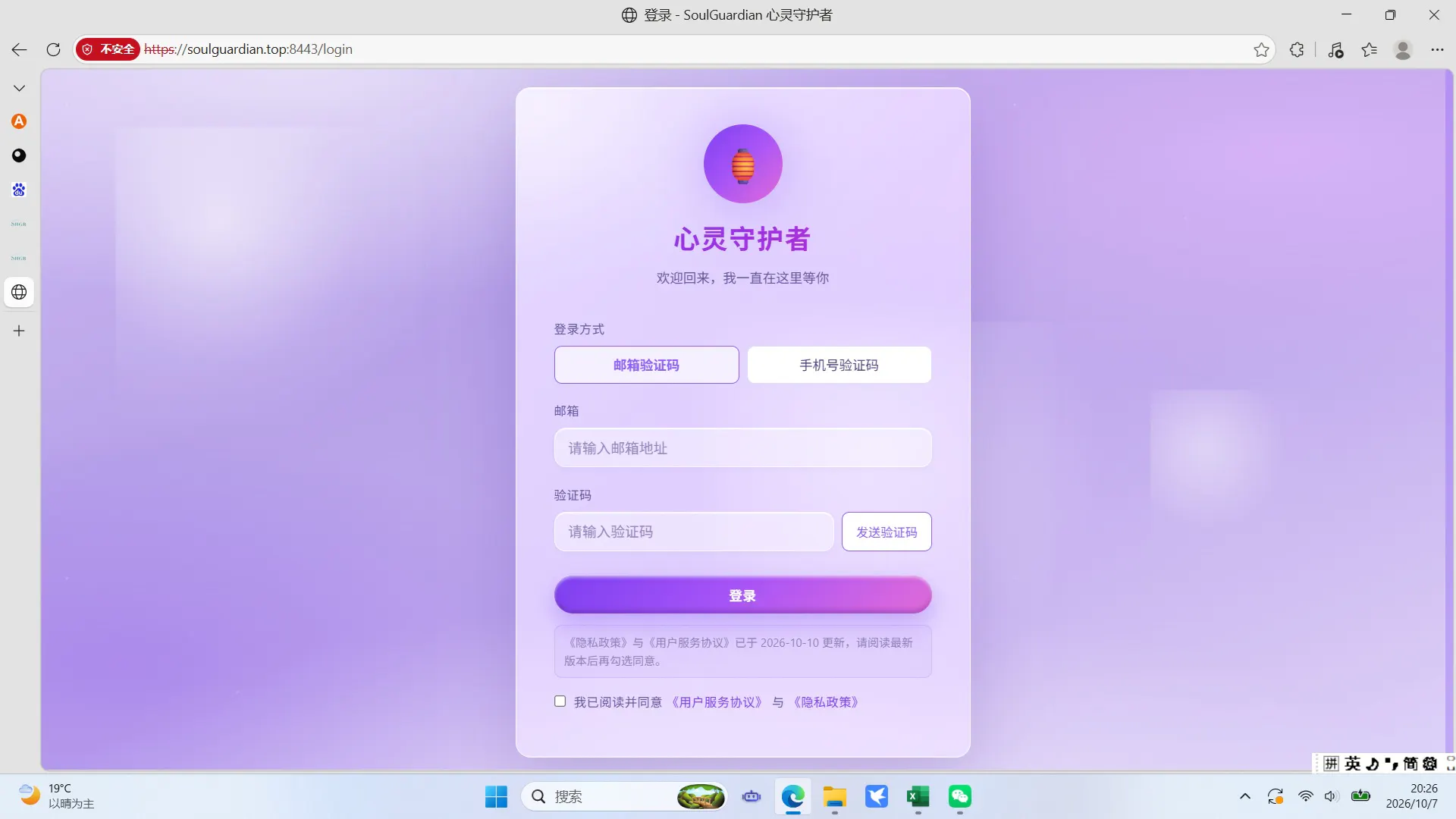
Task: Switch to the black circle sidebar tab
Action: 19,155
